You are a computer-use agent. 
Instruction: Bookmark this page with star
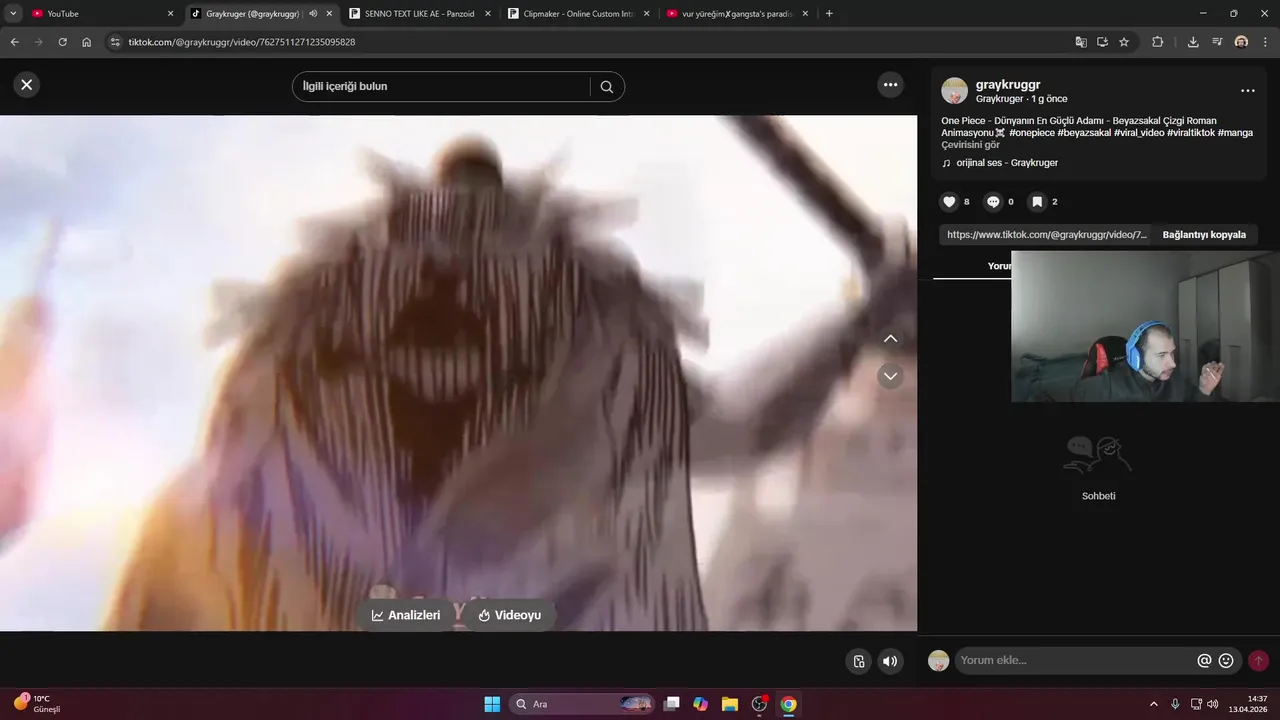tap(1124, 42)
